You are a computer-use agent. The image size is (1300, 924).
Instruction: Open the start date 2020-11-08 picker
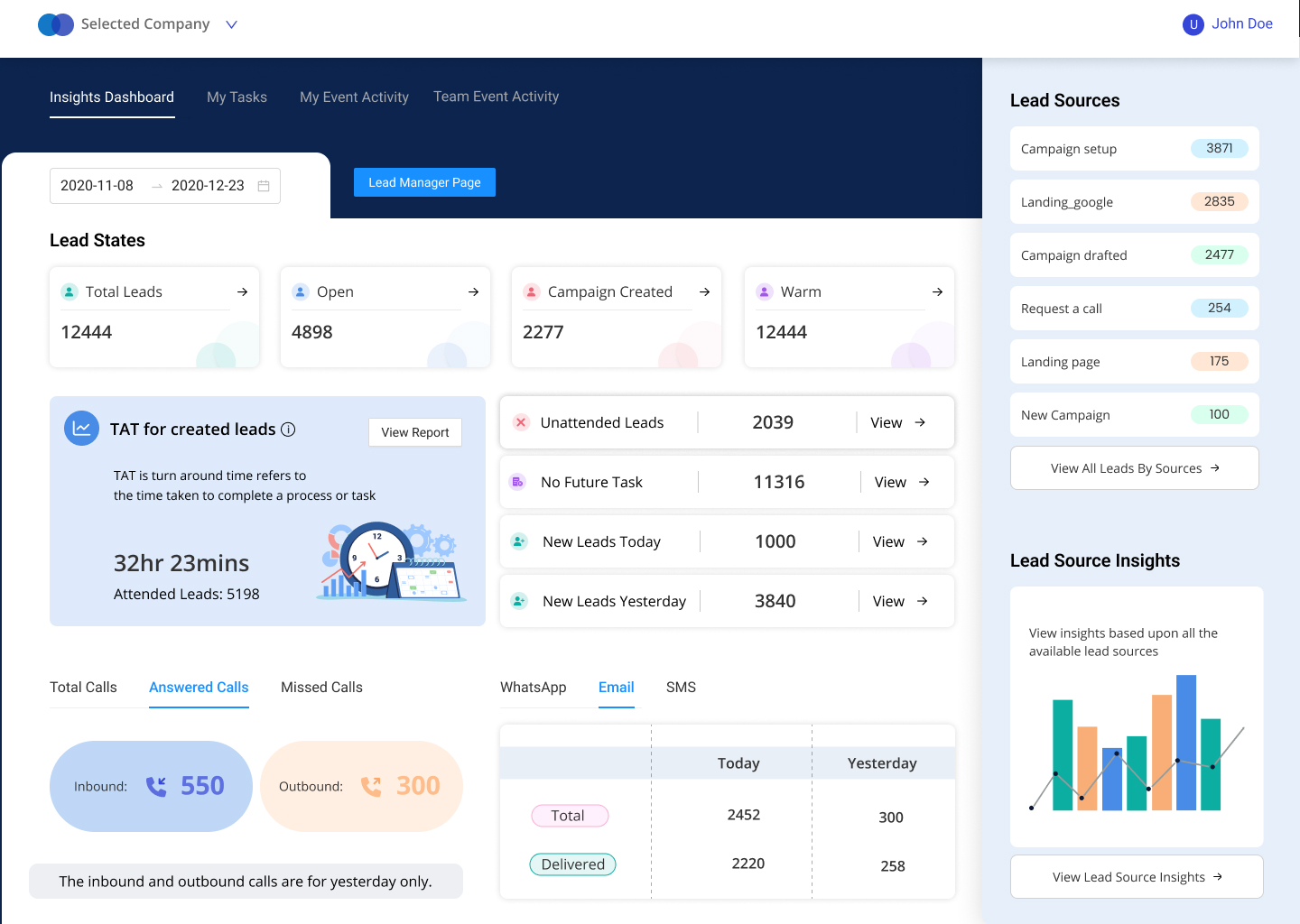click(x=97, y=186)
